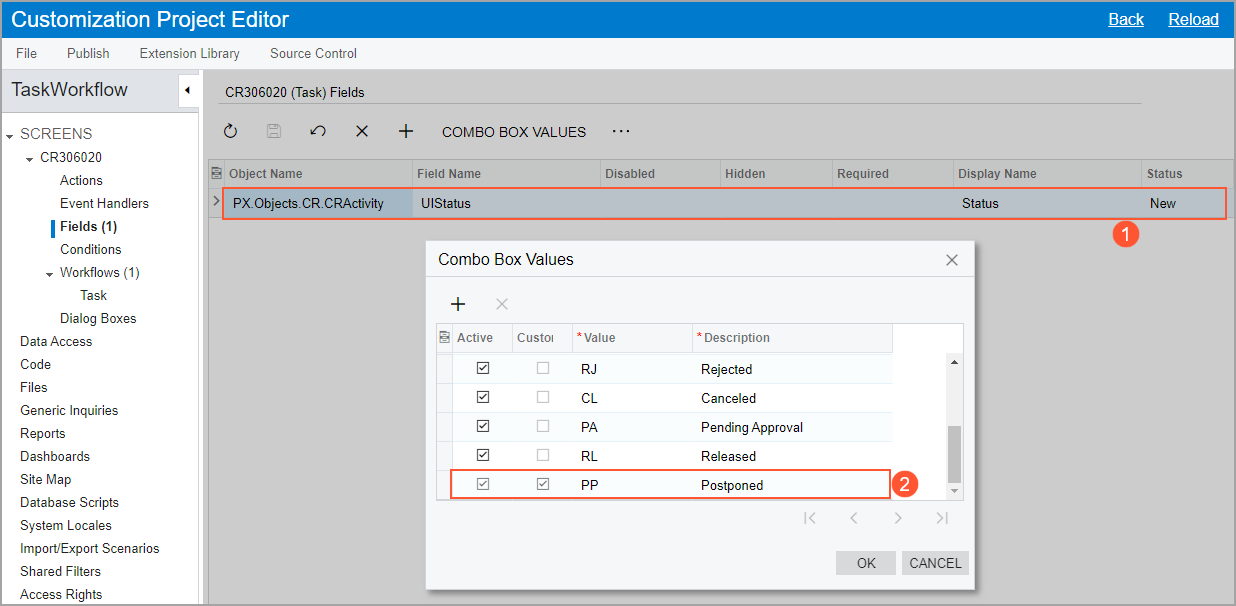Click the Save disk icon in toolbar

click(x=274, y=131)
